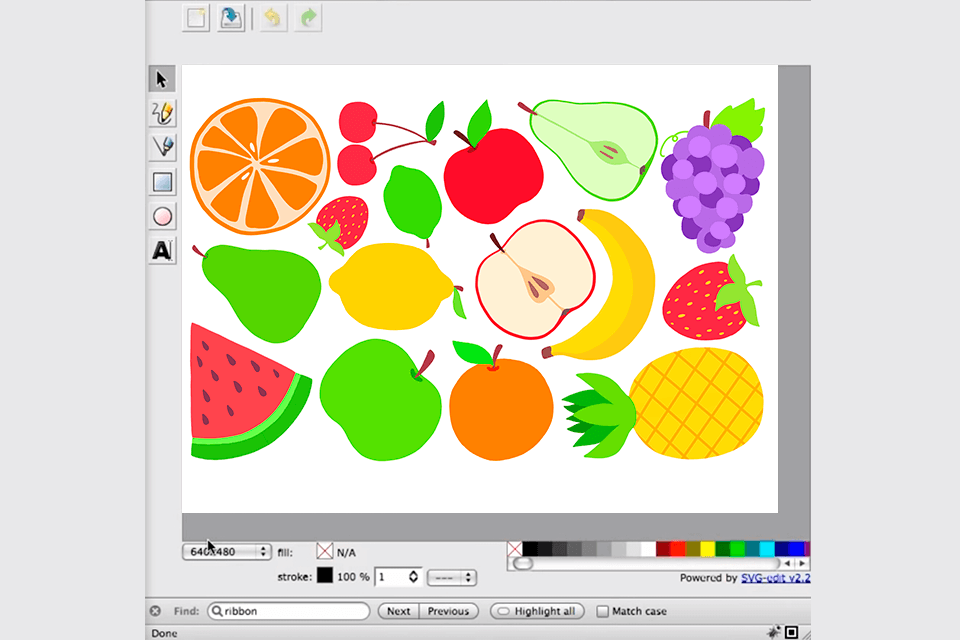Select the Line/Path pen tool
The image size is (960, 640).
click(162, 147)
